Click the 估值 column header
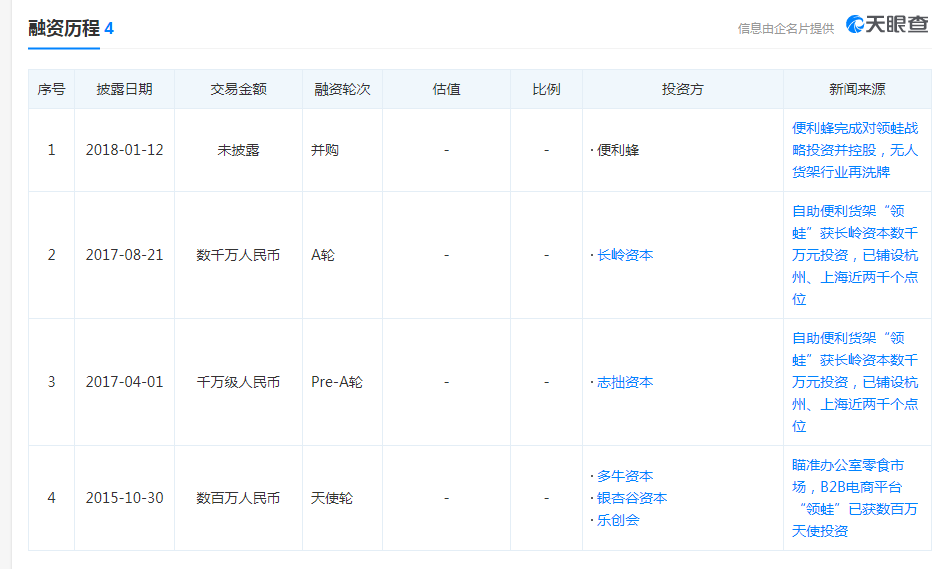 pyautogui.click(x=446, y=89)
